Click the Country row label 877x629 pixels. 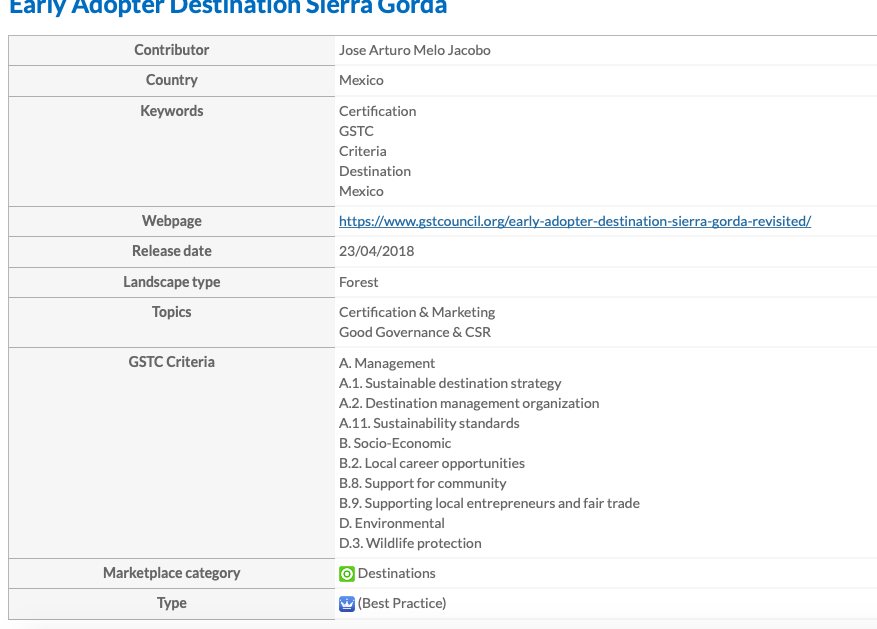point(172,81)
